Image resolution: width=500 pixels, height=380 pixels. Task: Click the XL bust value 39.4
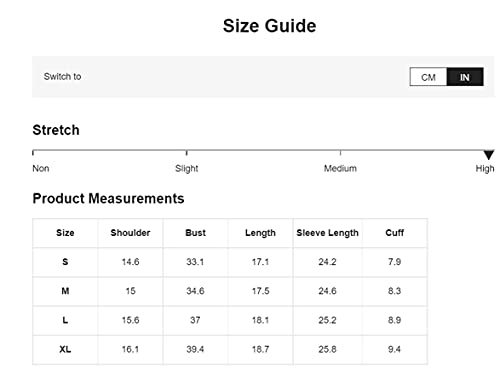pos(195,349)
